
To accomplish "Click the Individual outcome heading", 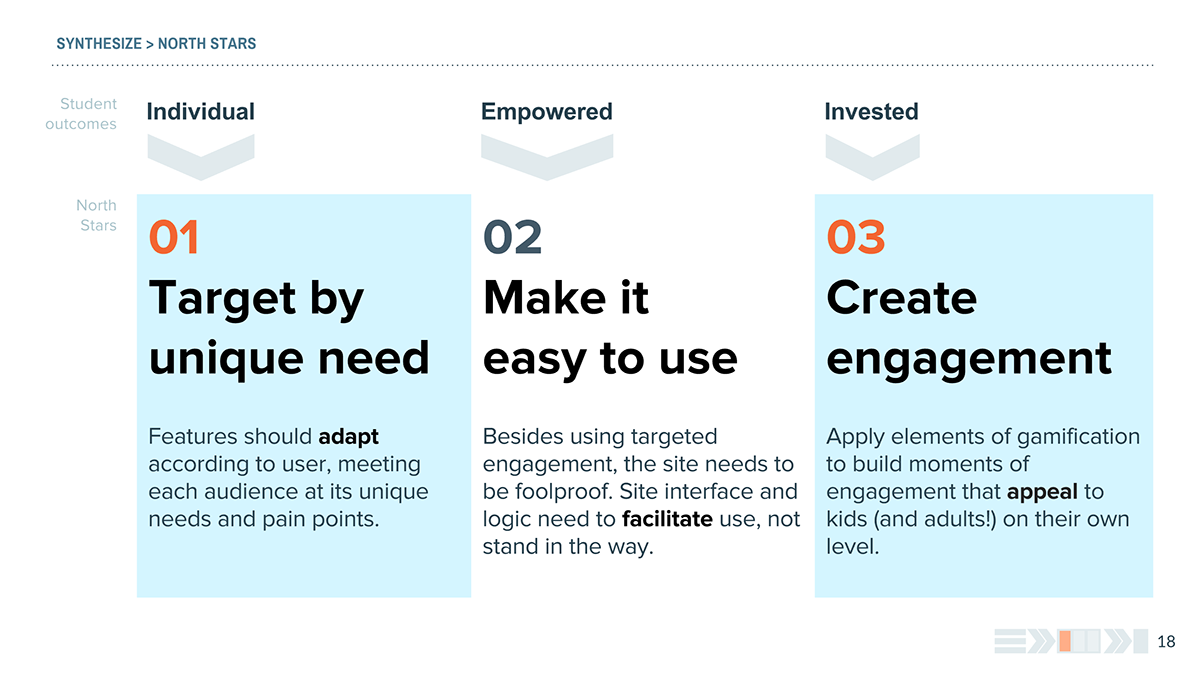I will pyautogui.click(x=200, y=112).
